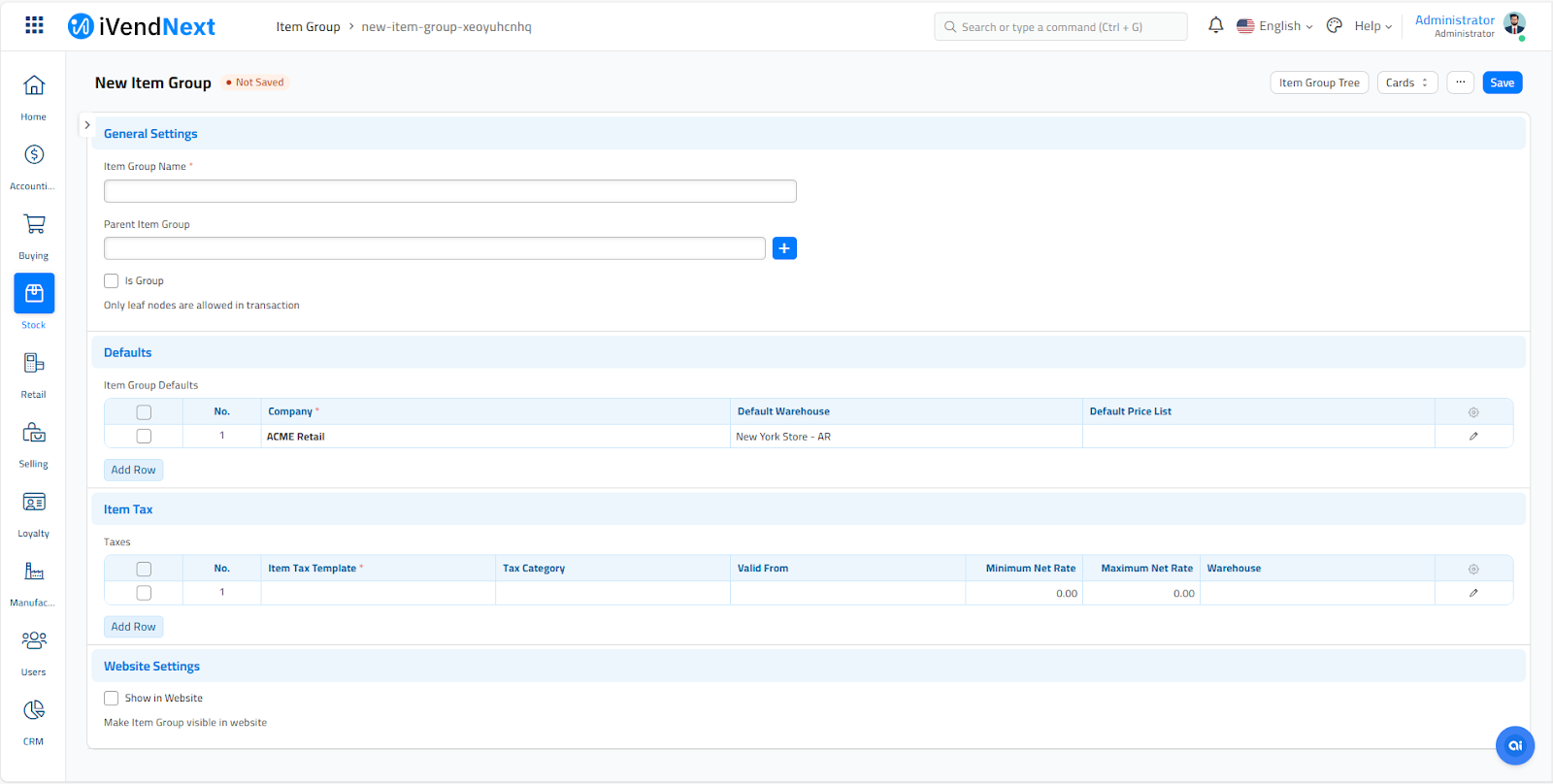This screenshot has height=784, width=1553.
Task: Open the apps grid launcher
Action: tap(34, 26)
